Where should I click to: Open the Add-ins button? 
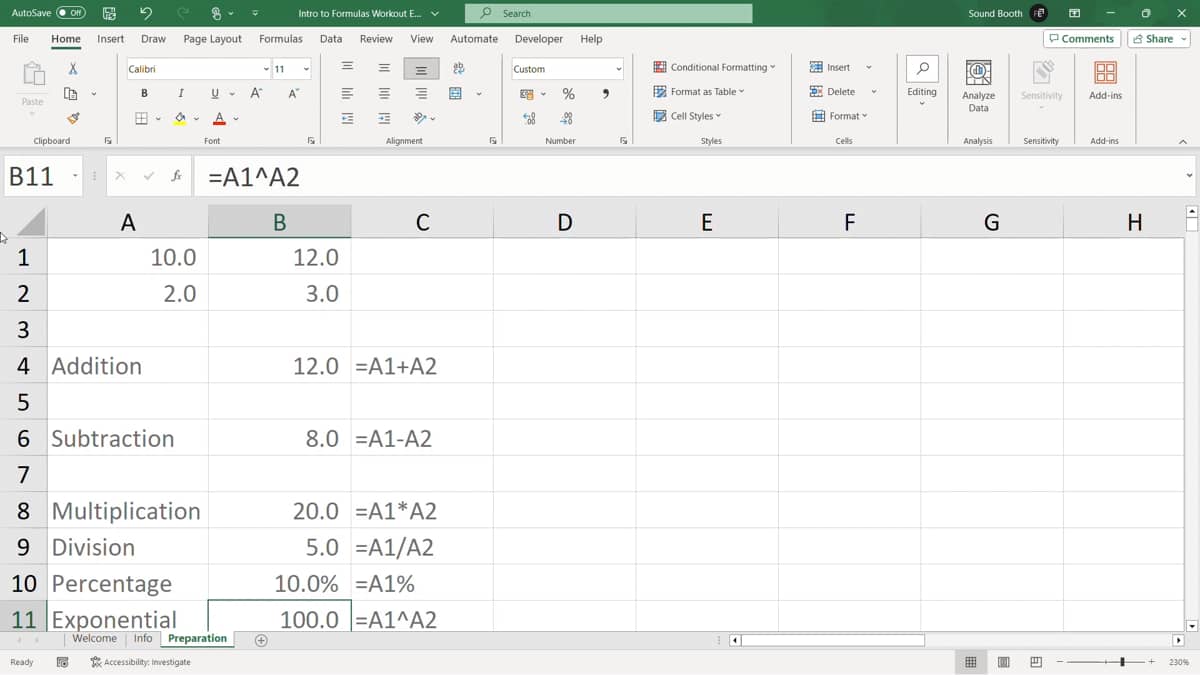click(1105, 80)
